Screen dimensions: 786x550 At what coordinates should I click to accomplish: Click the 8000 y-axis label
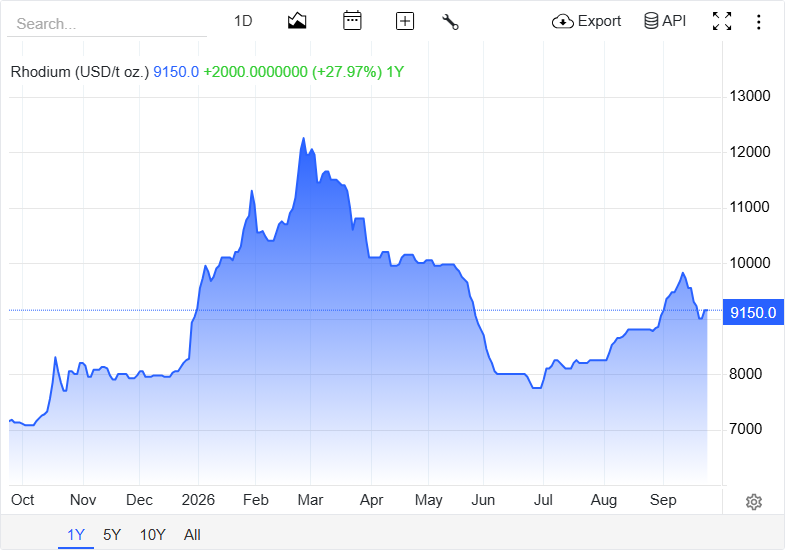point(745,374)
